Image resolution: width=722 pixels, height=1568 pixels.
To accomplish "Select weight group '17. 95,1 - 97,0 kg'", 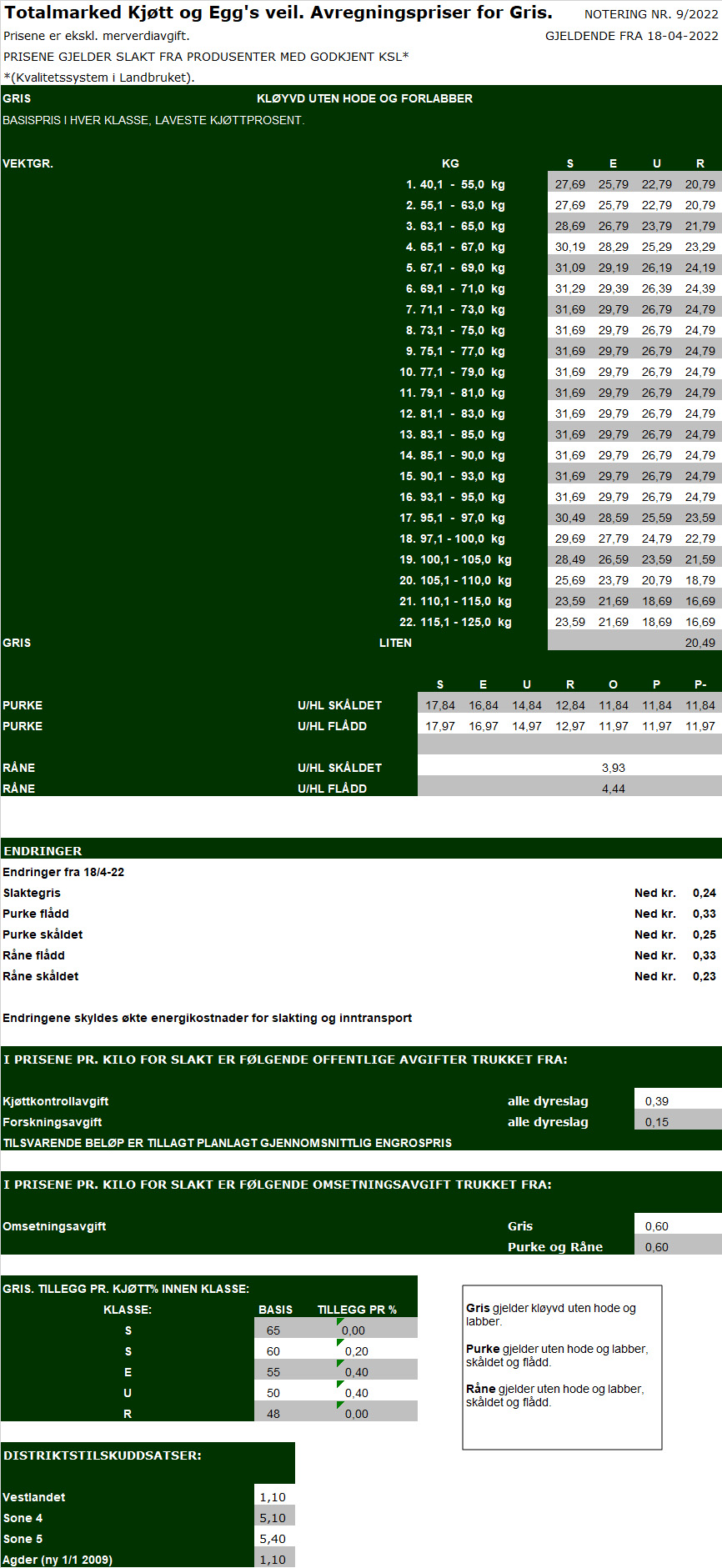I will [x=452, y=518].
